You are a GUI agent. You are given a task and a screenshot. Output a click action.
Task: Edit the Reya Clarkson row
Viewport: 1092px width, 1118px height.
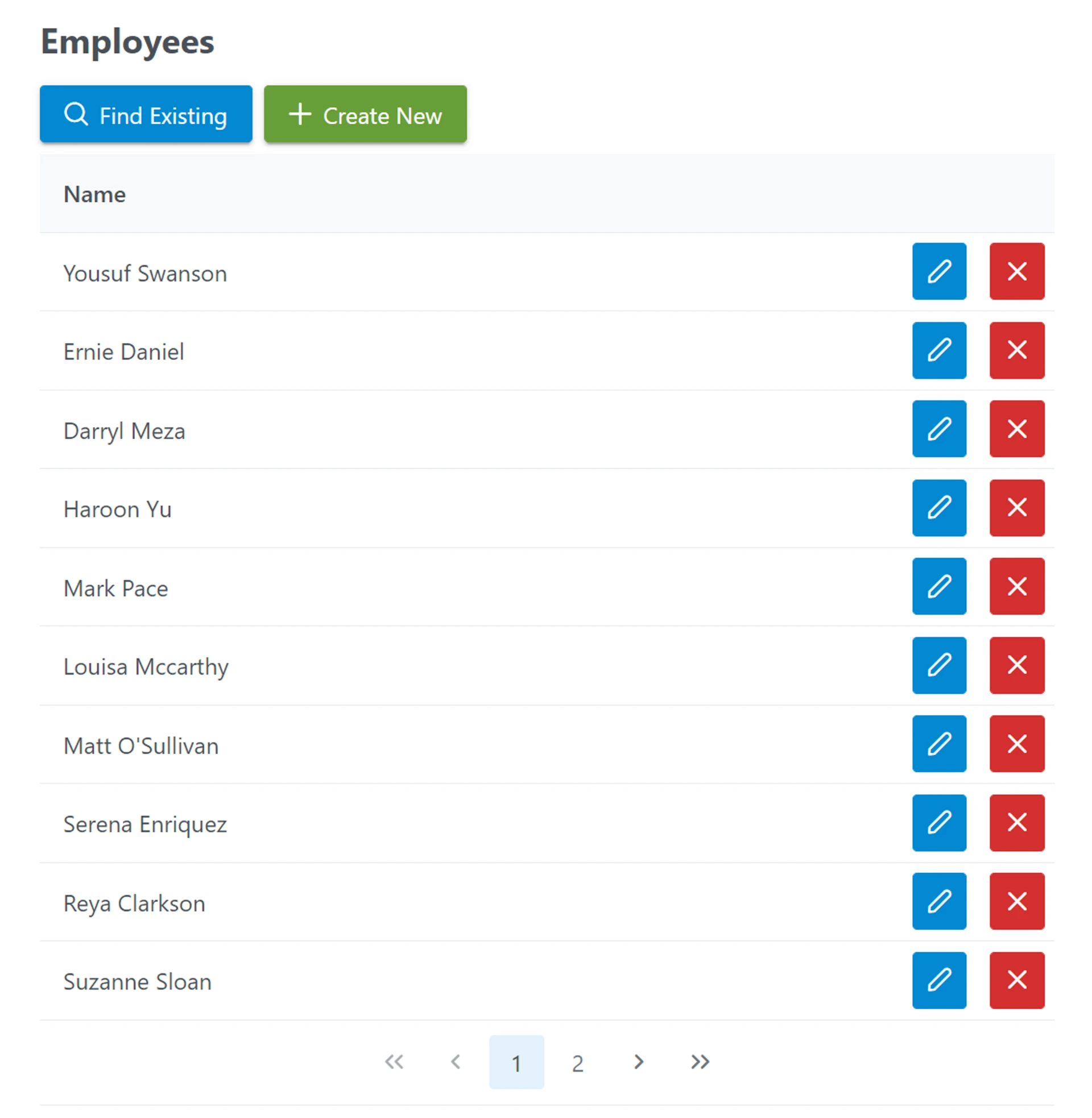tap(939, 901)
